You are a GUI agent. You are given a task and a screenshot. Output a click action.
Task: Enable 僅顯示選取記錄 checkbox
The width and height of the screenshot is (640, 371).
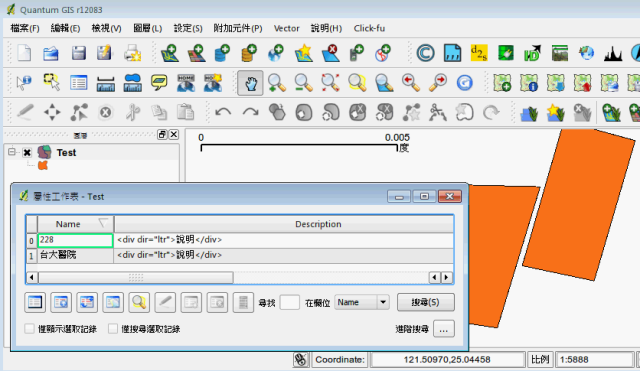pos(29,329)
